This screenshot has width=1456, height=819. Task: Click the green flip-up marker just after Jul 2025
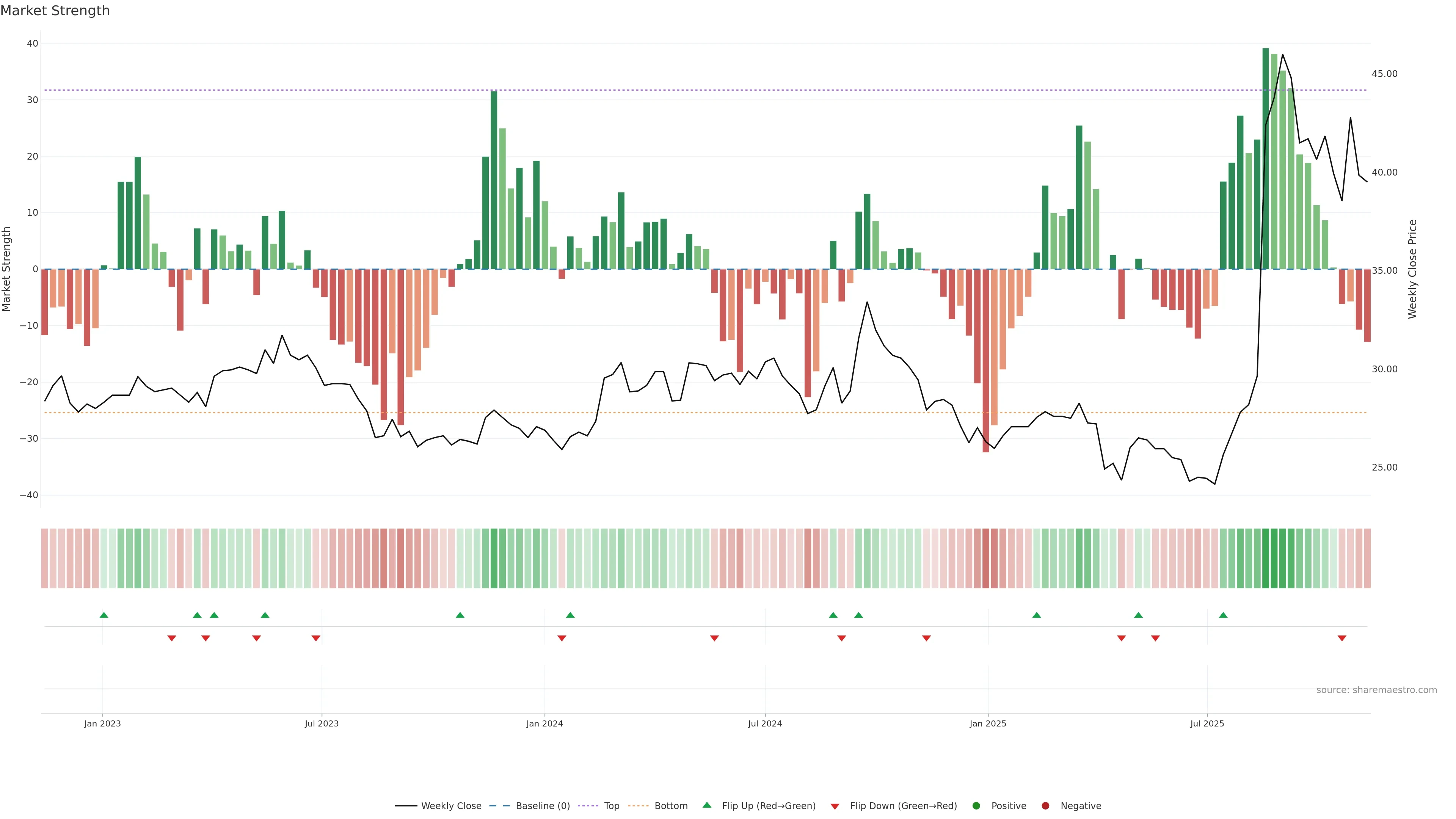pos(1223,615)
